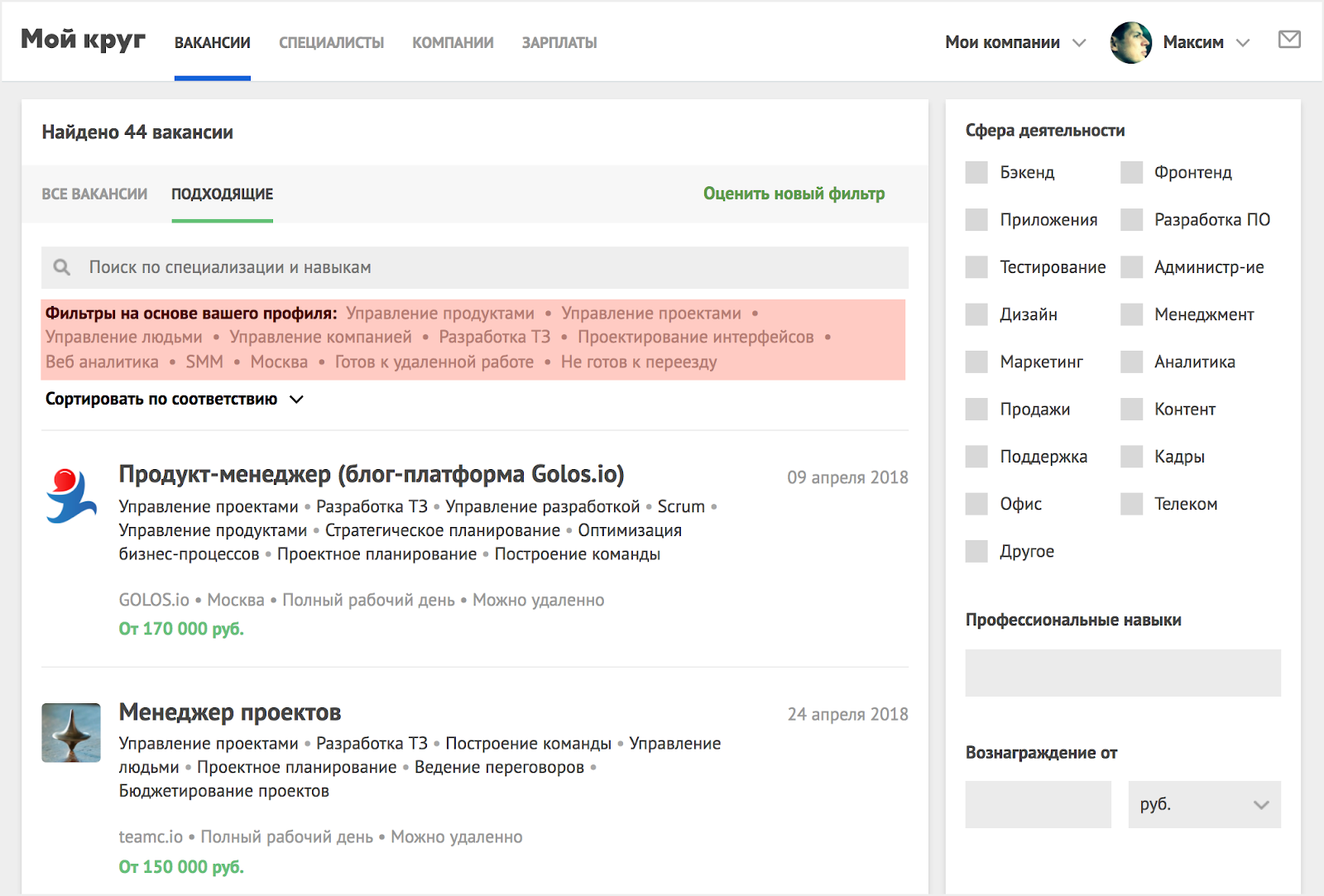The height and width of the screenshot is (896, 1324).
Task: Click the SMM profile filter tag
Action: (204, 362)
